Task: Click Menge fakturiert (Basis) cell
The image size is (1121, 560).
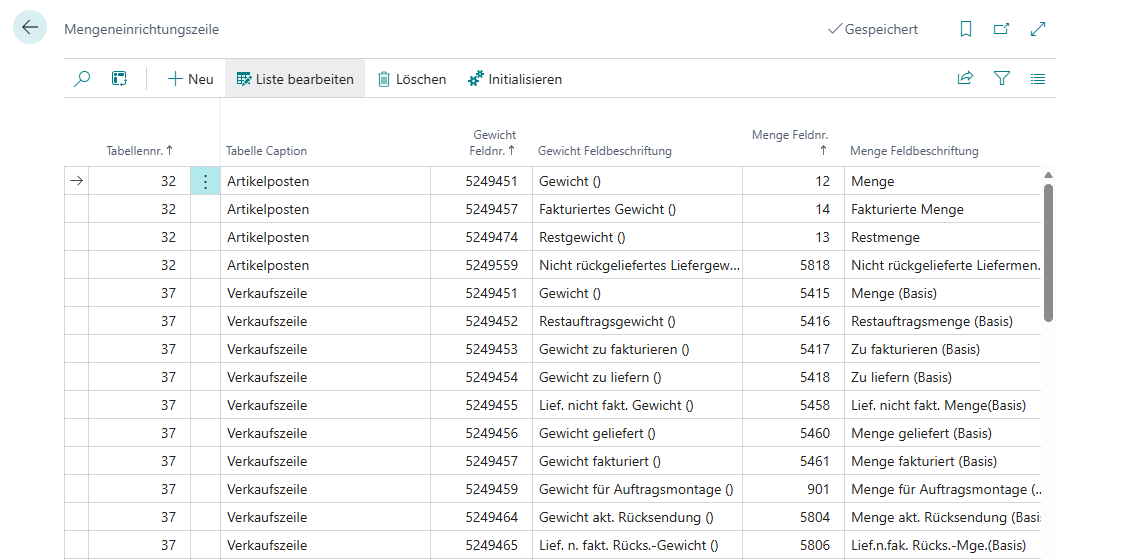Action: pyautogui.click(x=942, y=461)
